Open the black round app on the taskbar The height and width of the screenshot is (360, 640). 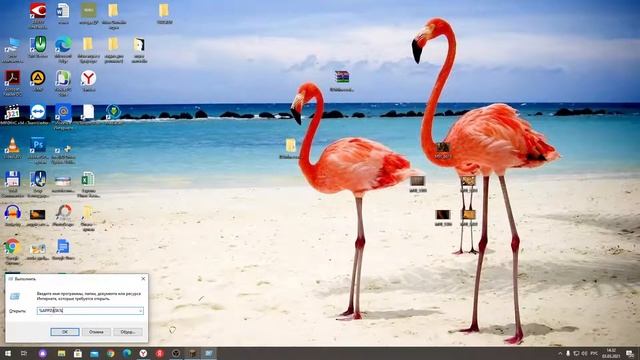click(x=176, y=353)
